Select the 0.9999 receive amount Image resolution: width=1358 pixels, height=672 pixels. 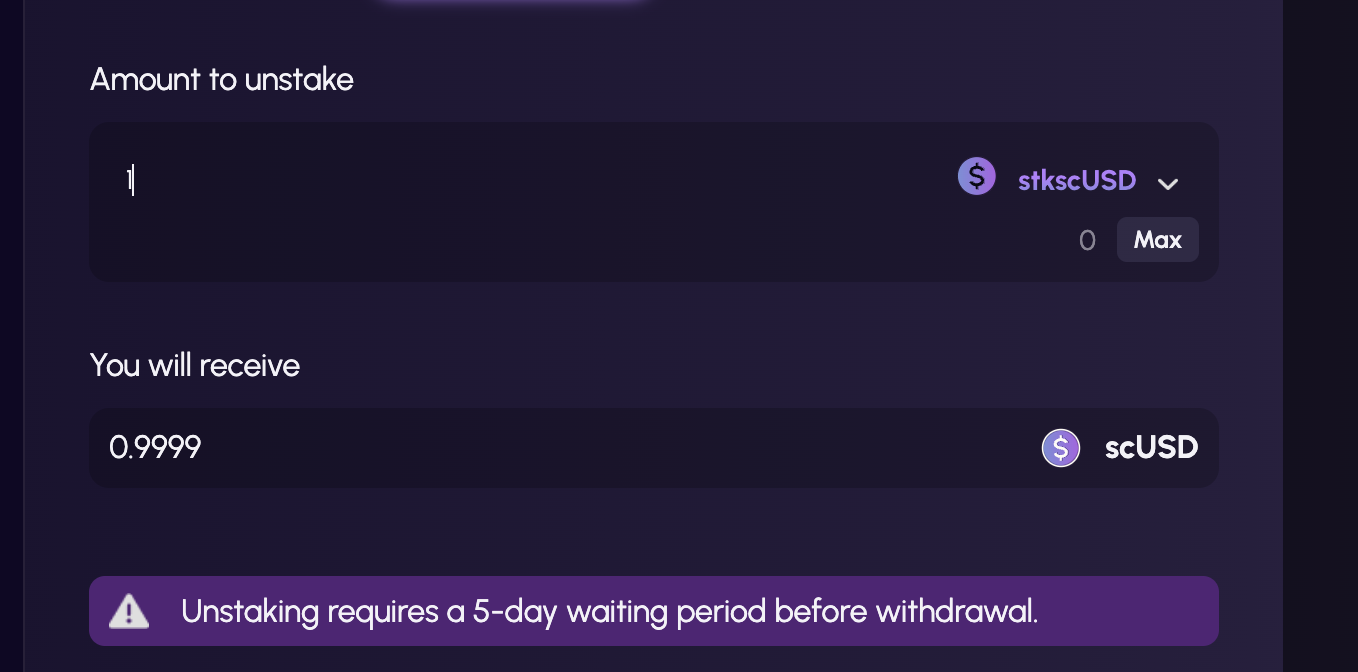[x=155, y=448]
